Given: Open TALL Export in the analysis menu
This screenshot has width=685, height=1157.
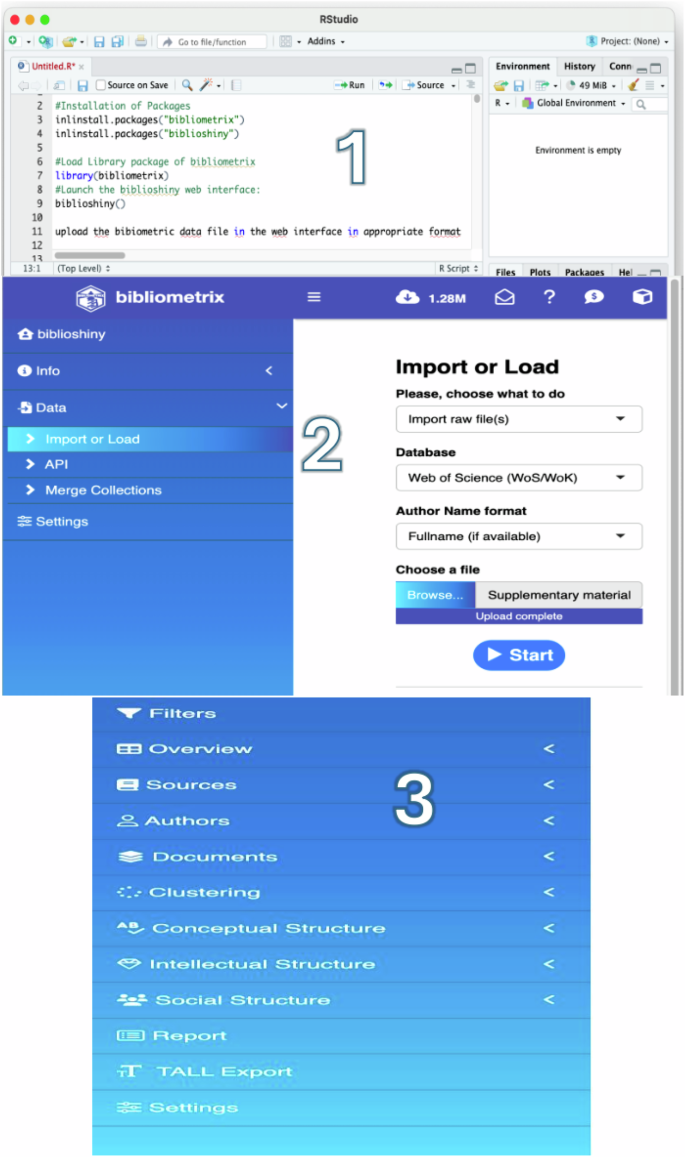Looking at the screenshot, I should click(341, 1071).
